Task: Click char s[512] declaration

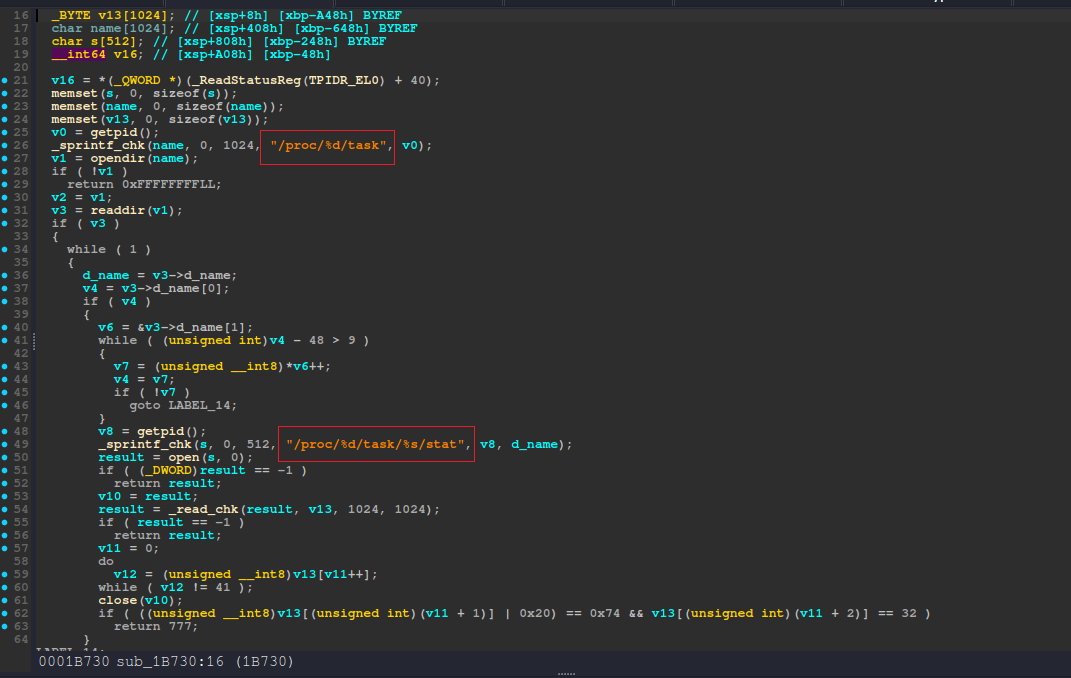Action: [98, 42]
